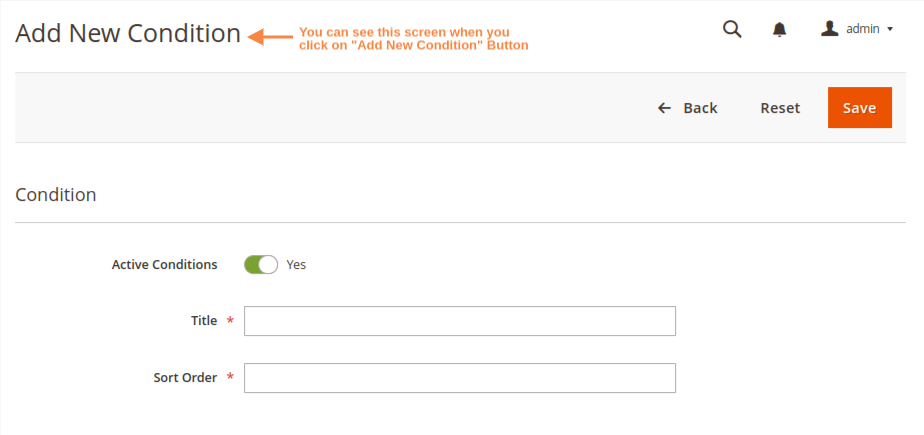The image size is (924, 435).
Task: Open the admin search magnifier icon
Action: click(x=732, y=29)
